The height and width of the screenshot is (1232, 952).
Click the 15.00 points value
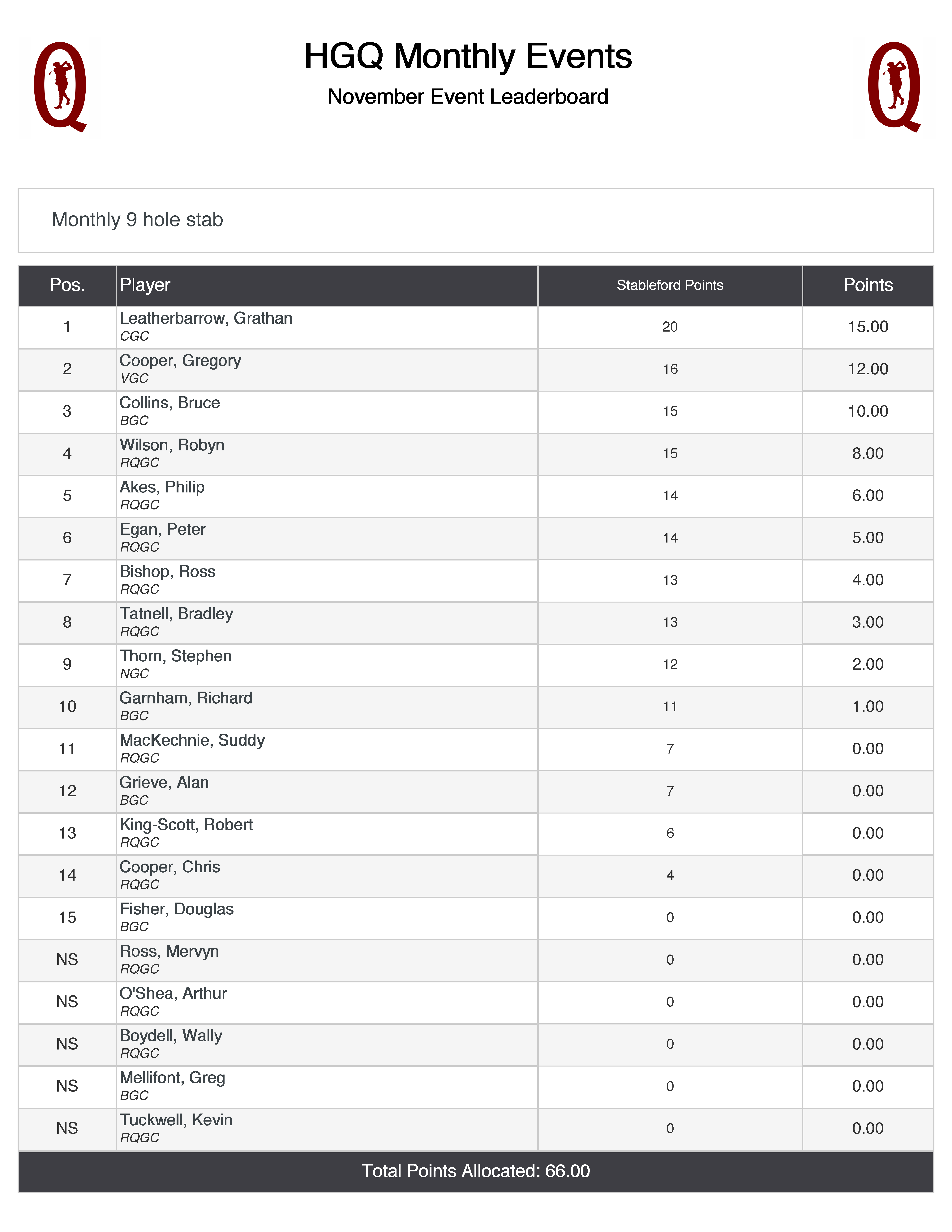[867, 327]
